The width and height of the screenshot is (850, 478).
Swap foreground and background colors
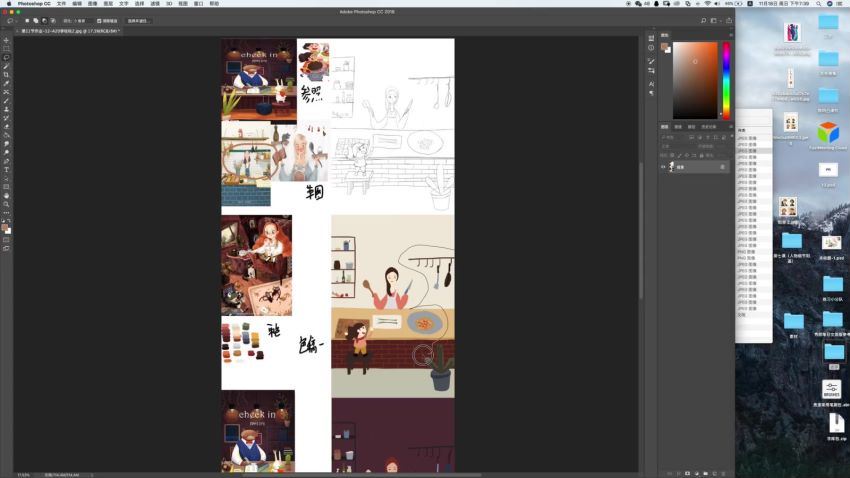point(9,221)
